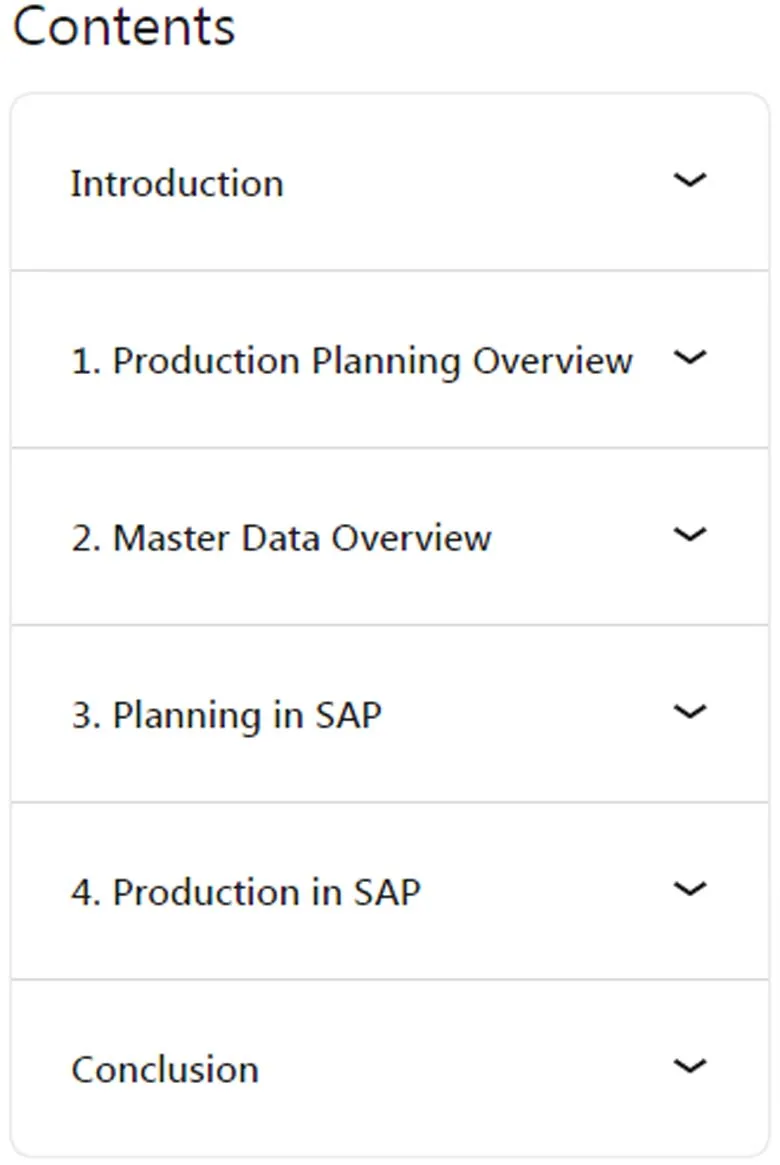Toggle the Master Data Overview accordion panel
Image resolution: width=780 pixels, height=1165 pixels.
(x=390, y=536)
